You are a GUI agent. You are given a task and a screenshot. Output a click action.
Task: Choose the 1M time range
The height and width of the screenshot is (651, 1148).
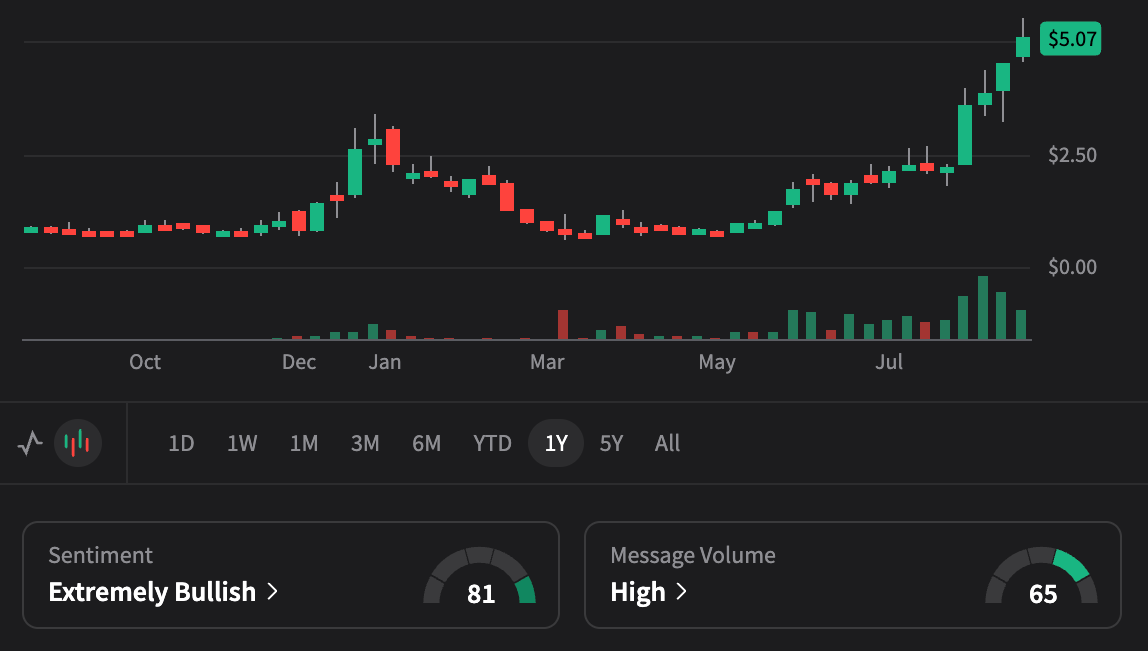click(304, 443)
